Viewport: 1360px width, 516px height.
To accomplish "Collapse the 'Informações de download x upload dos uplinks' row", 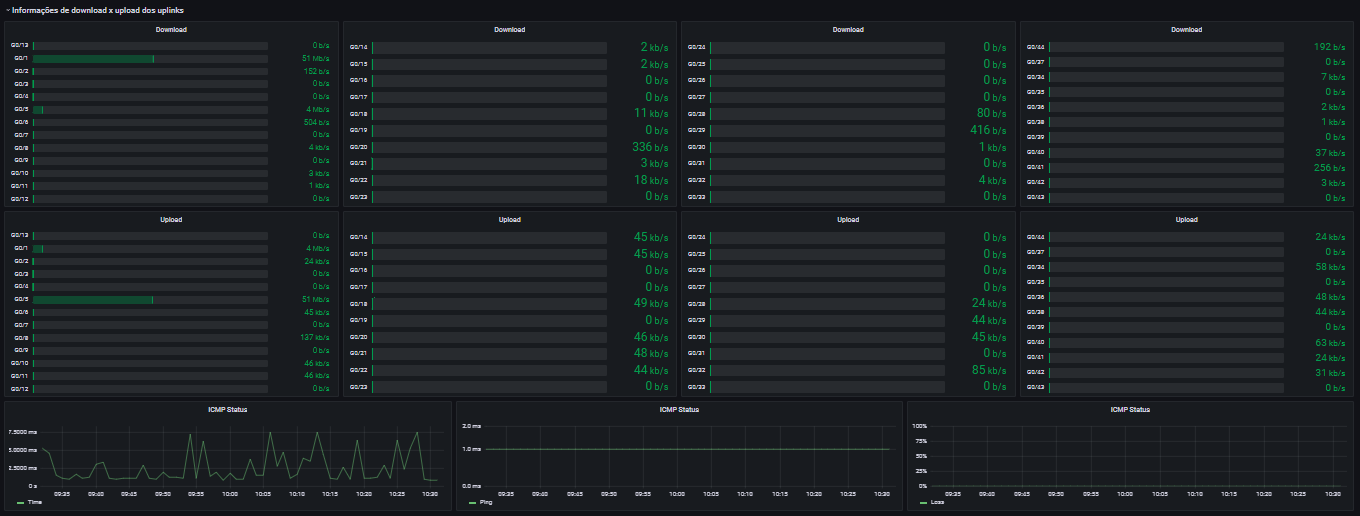I will (96, 10).
